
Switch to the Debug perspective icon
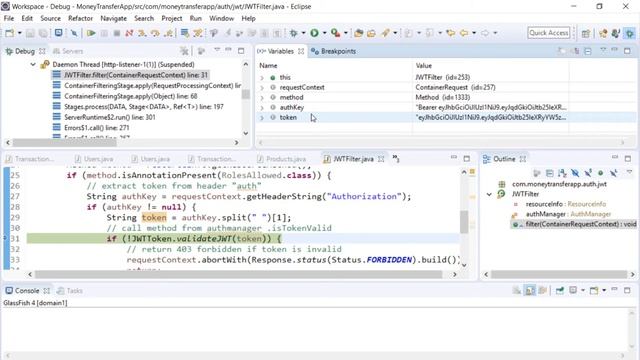(x=630, y=33)
